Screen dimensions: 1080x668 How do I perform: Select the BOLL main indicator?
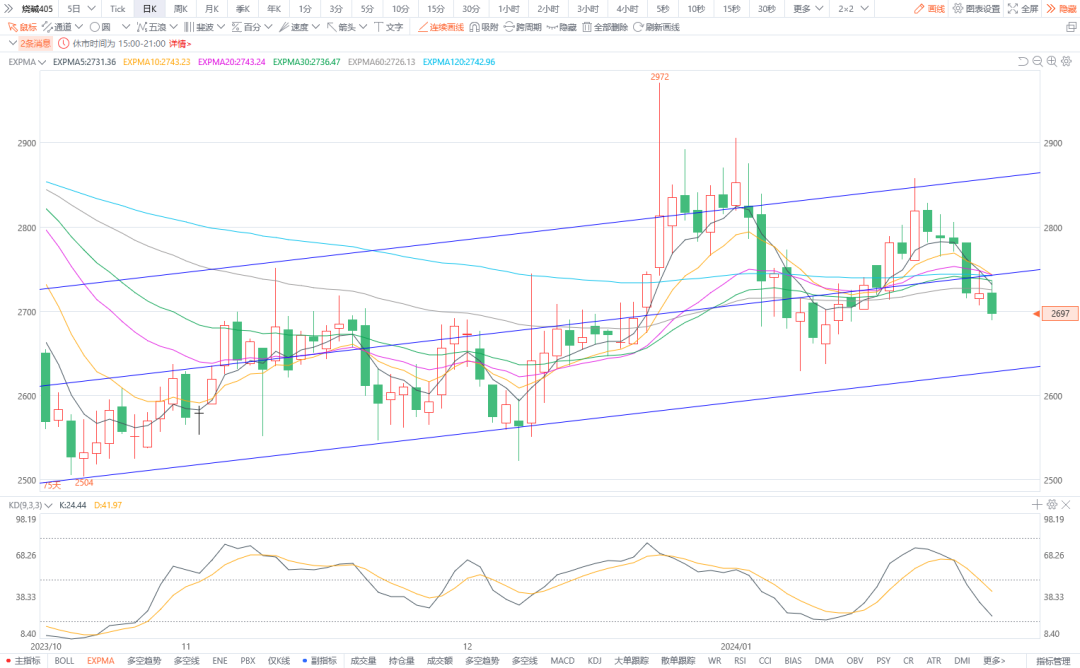pos(64,660)
